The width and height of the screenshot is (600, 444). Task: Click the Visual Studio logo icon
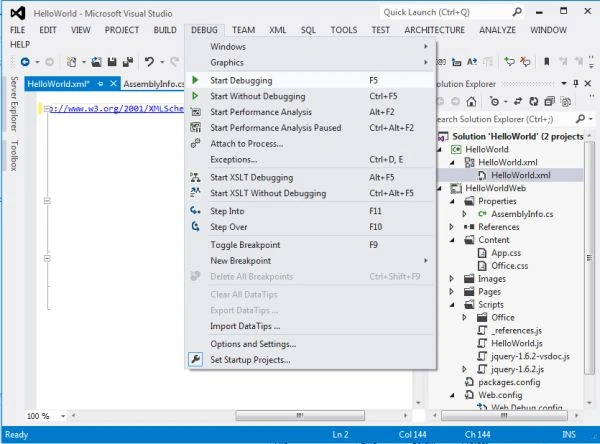[x=18, y=13]
